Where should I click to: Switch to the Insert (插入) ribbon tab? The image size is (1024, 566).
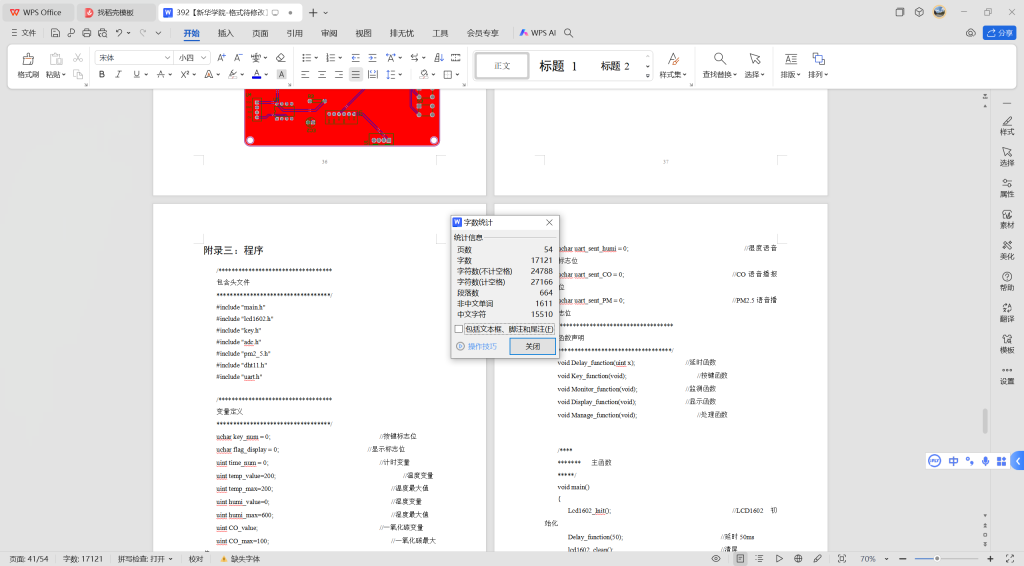[226, 33]
